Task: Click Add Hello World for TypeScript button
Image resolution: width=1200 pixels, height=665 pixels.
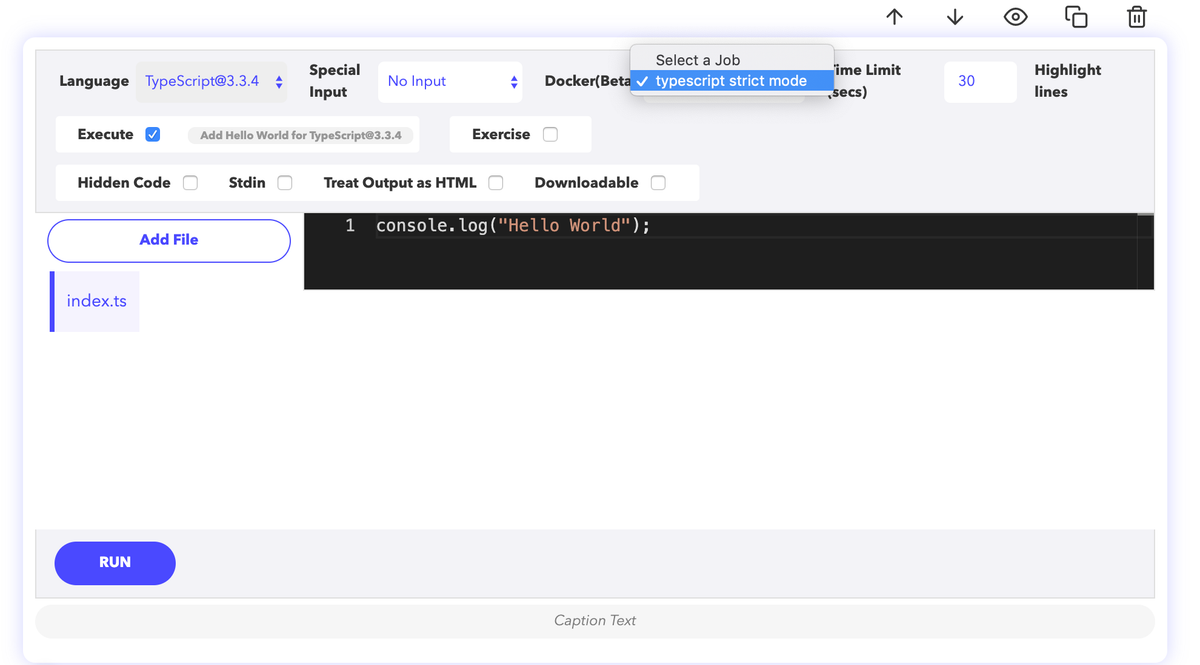Action: coord(300,135)
